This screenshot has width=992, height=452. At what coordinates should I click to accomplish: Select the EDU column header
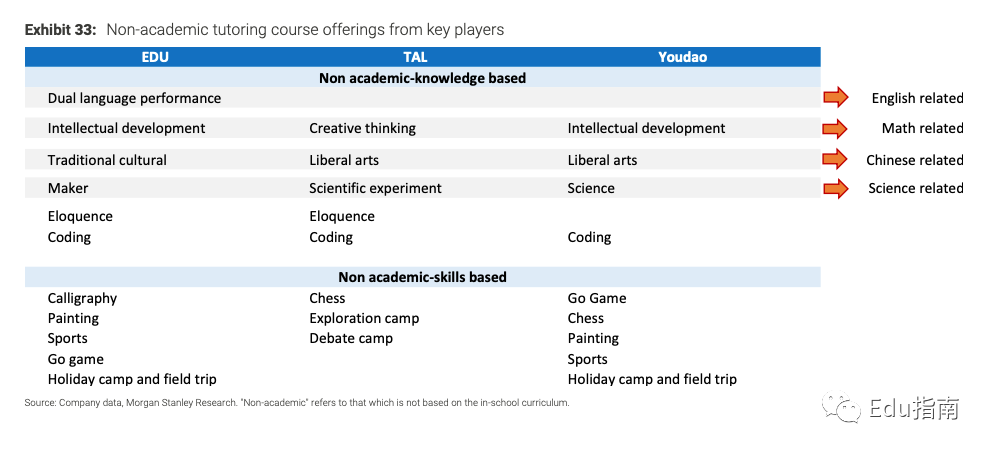[155, 57]
